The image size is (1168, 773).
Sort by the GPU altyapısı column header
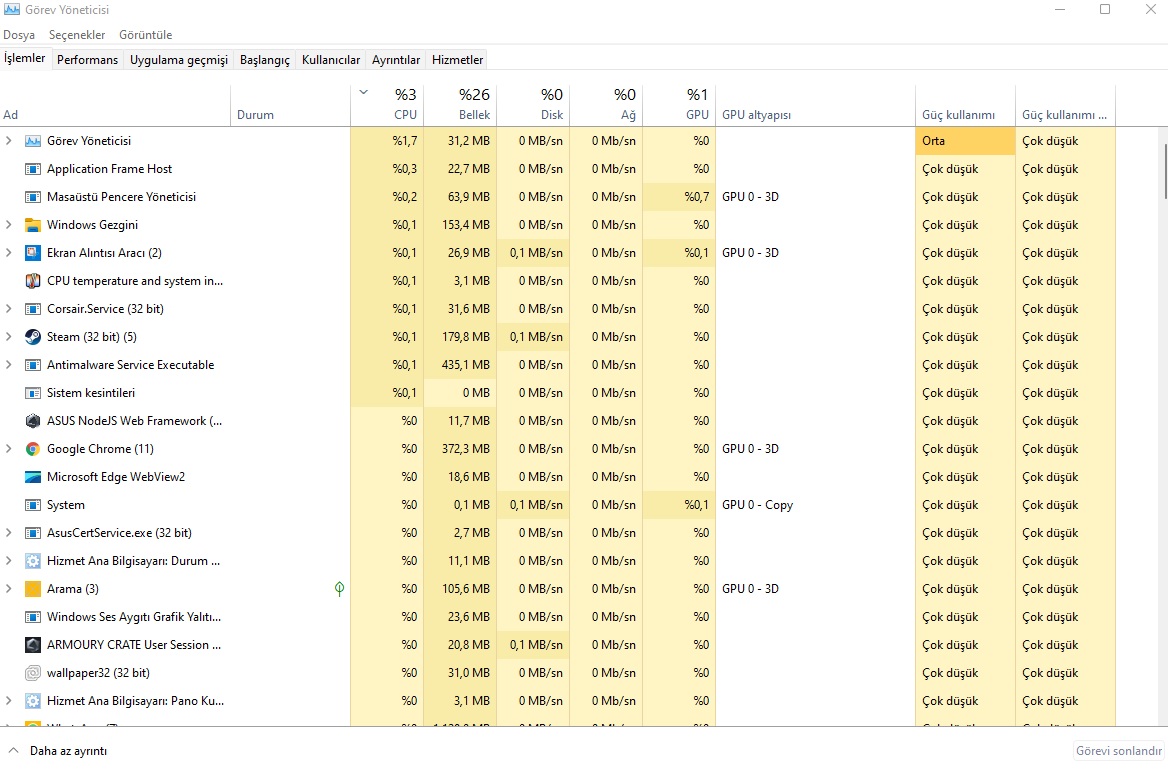pos(815,105)
